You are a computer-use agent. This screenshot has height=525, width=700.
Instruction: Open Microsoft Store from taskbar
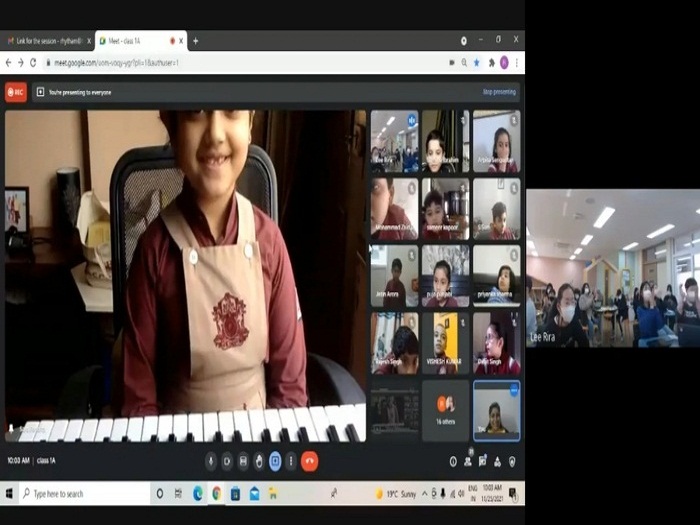235,493
